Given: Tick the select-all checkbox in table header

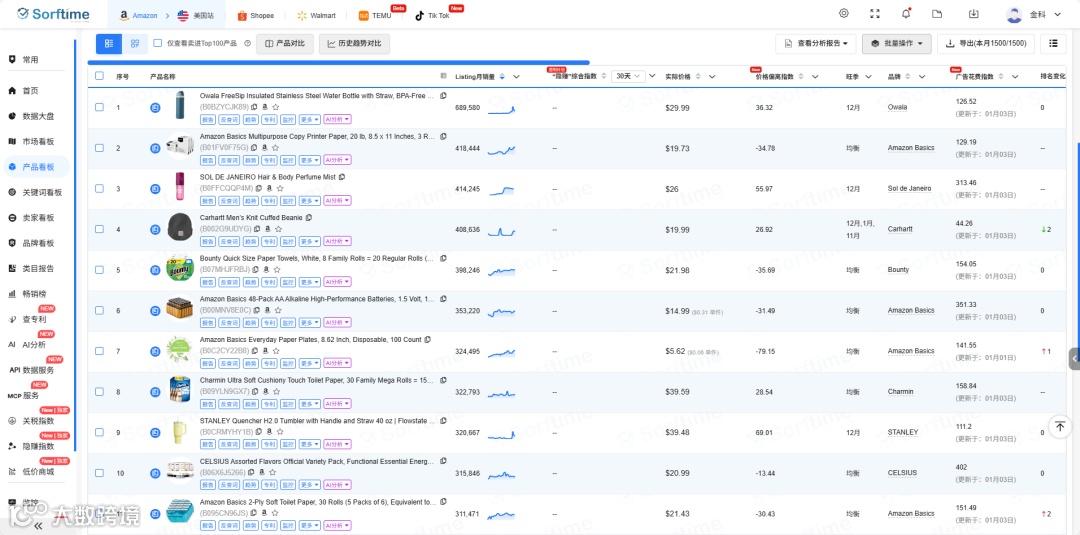Looking at the screenshot, I should pos(99,76).
